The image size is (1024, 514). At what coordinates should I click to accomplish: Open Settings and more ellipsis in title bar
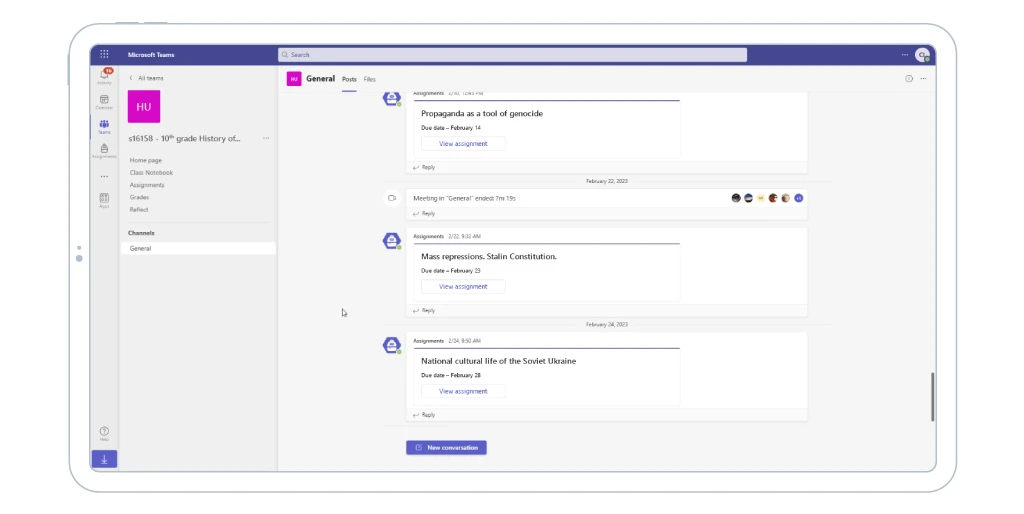(904, 55)
